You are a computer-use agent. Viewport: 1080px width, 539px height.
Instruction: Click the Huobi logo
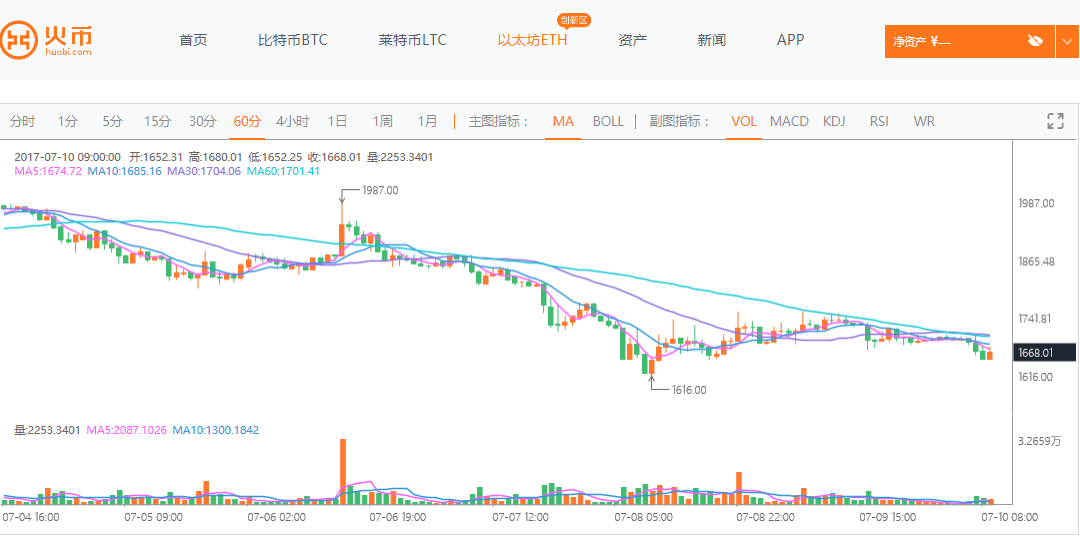pyautogui.click(x=47, y=40)
